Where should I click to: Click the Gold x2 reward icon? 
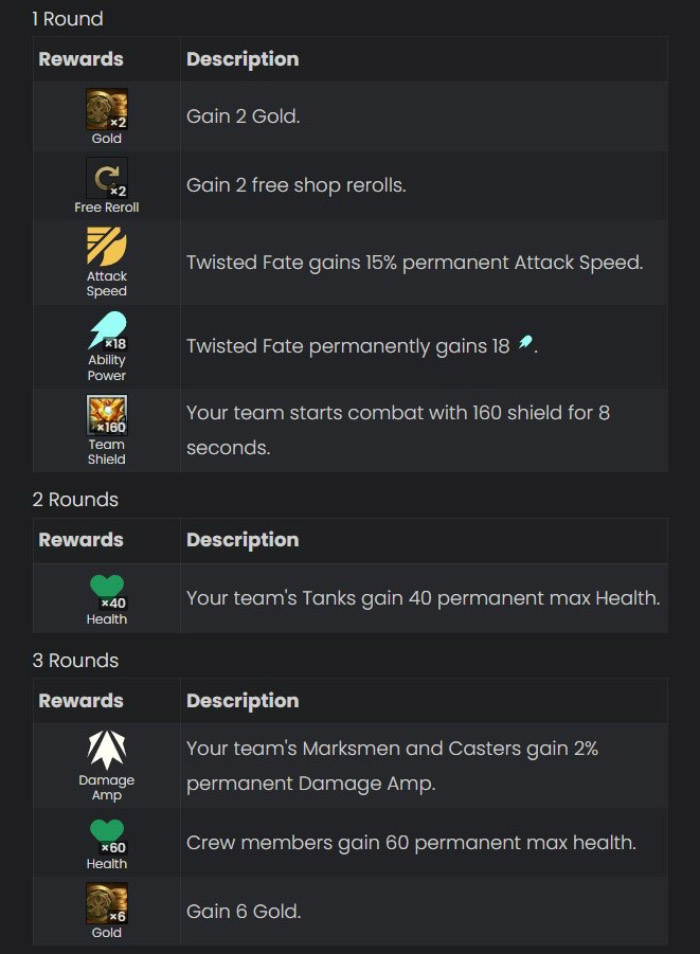[107, 109]
